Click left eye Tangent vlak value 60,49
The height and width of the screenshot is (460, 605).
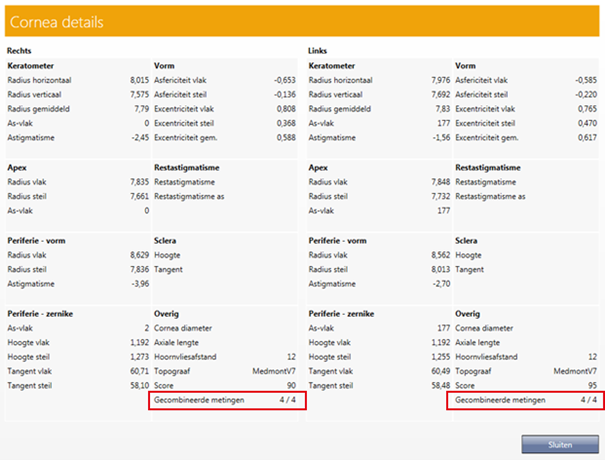(x=437, y=370)
